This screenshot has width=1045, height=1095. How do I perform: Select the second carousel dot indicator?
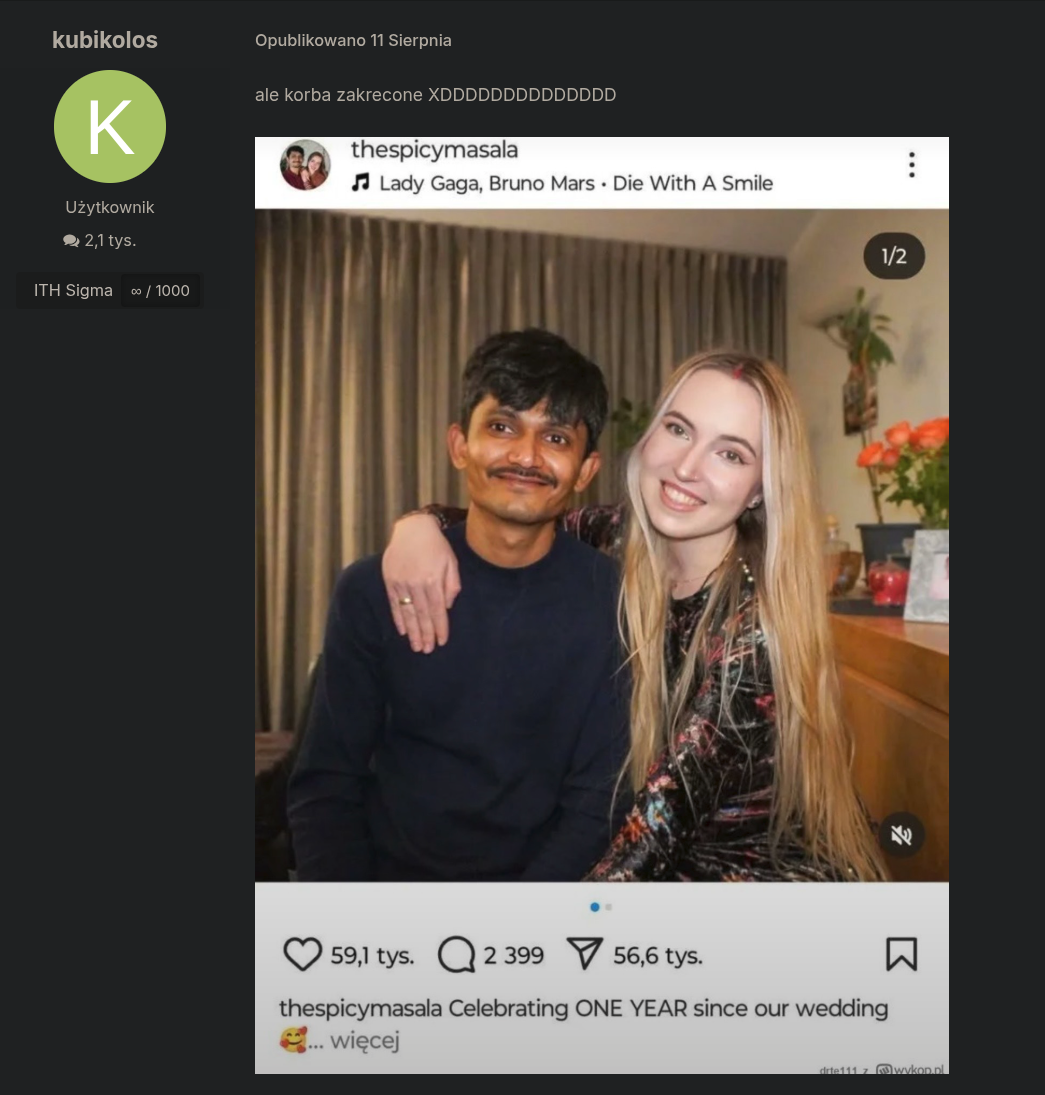point(608,907)
